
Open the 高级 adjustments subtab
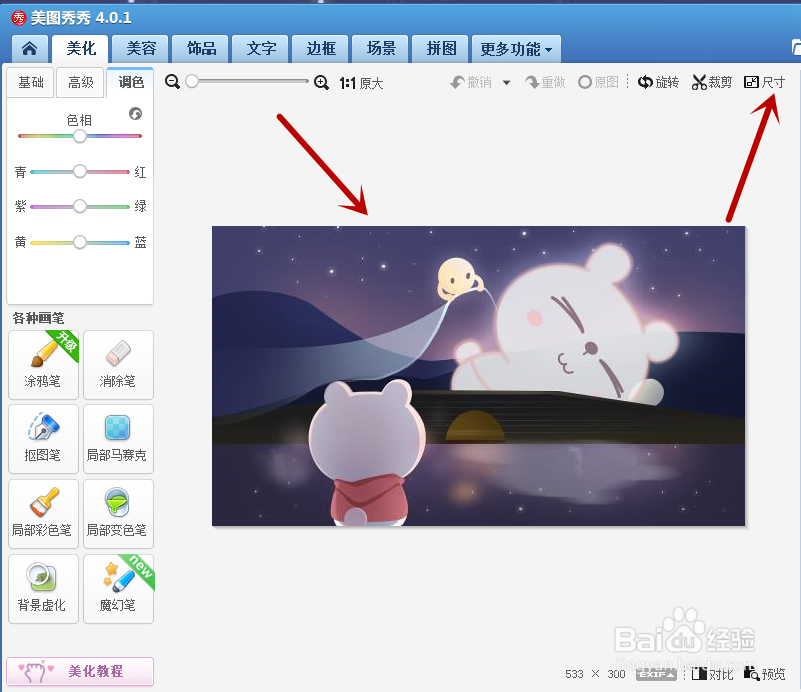pyautogui.click(x=81, y=82)
